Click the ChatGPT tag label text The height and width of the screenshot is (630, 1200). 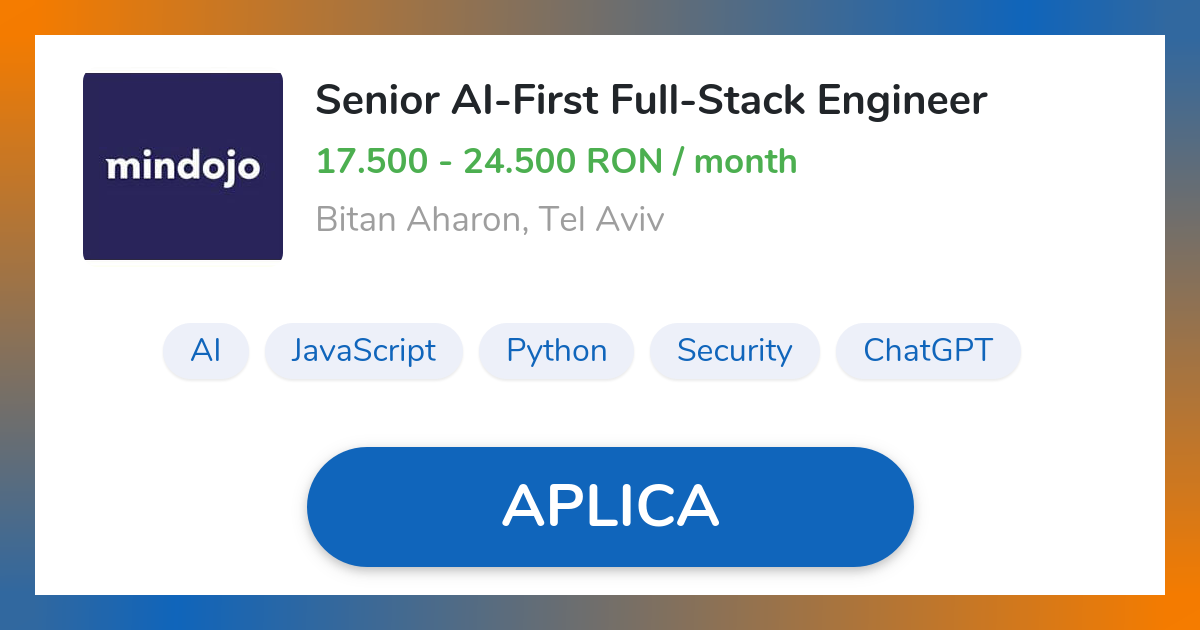pos(928,351)
